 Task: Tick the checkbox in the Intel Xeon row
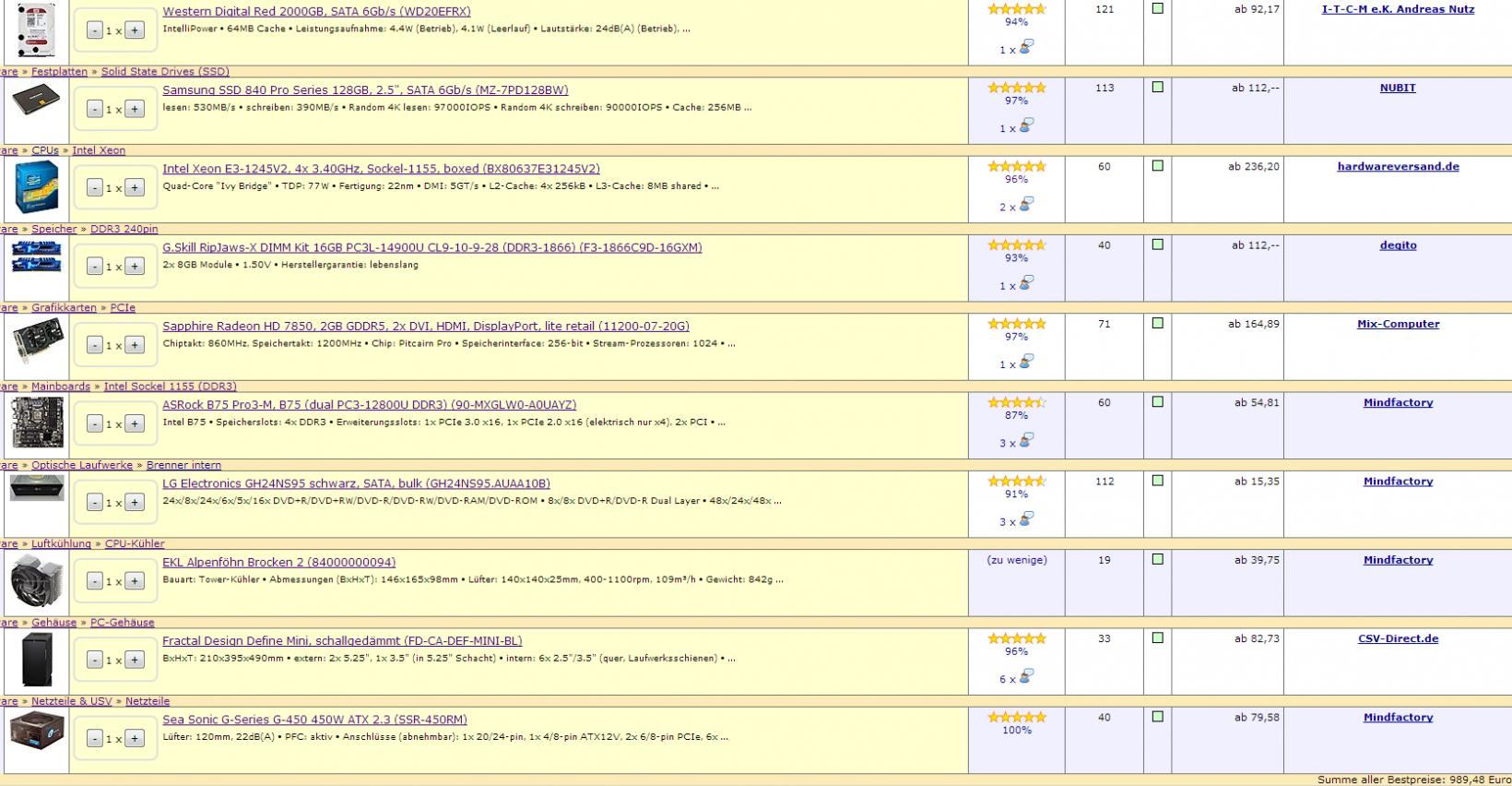click(x=1158, y=165)
